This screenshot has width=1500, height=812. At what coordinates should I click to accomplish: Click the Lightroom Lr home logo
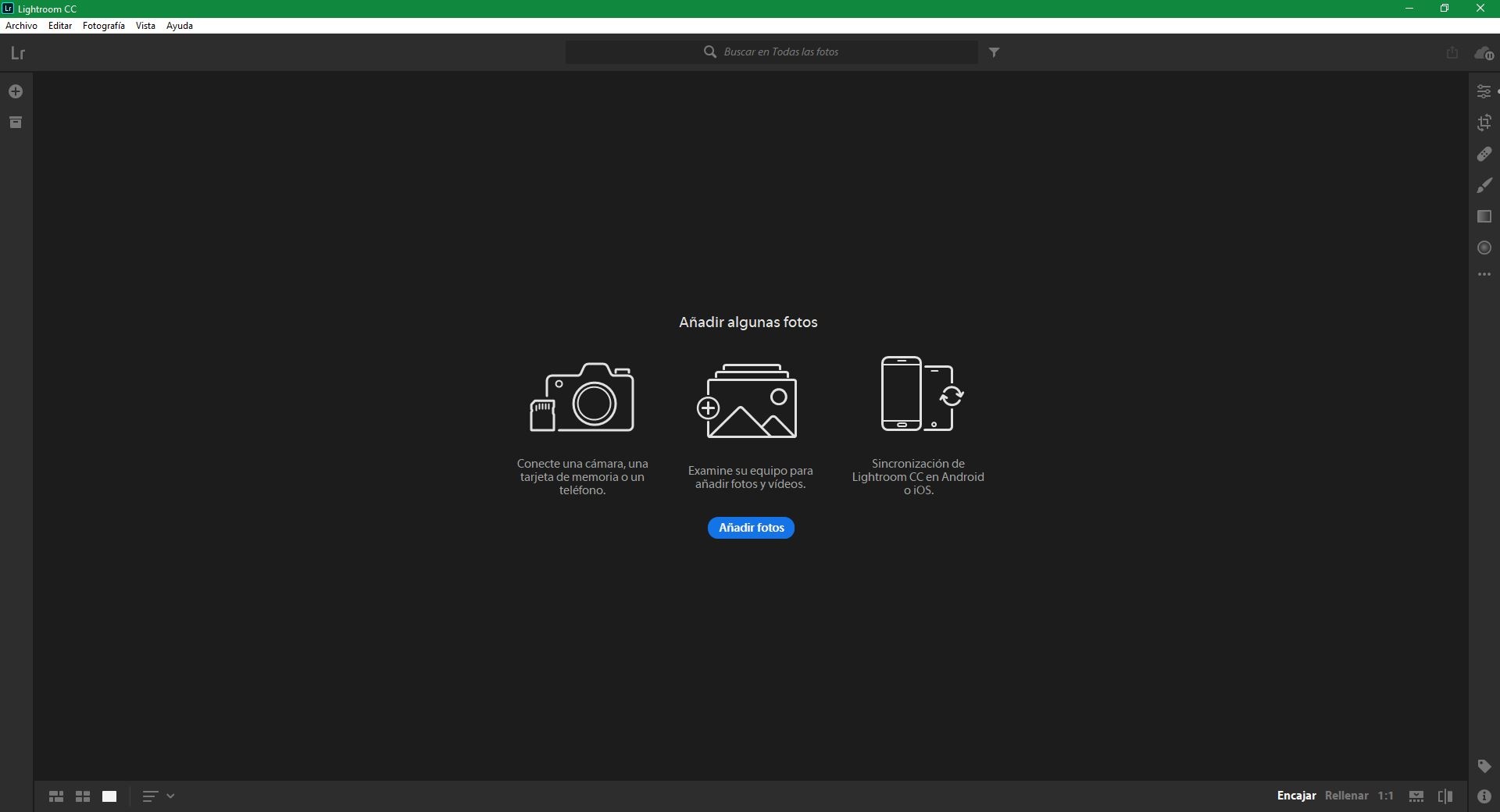click(18, 53)
